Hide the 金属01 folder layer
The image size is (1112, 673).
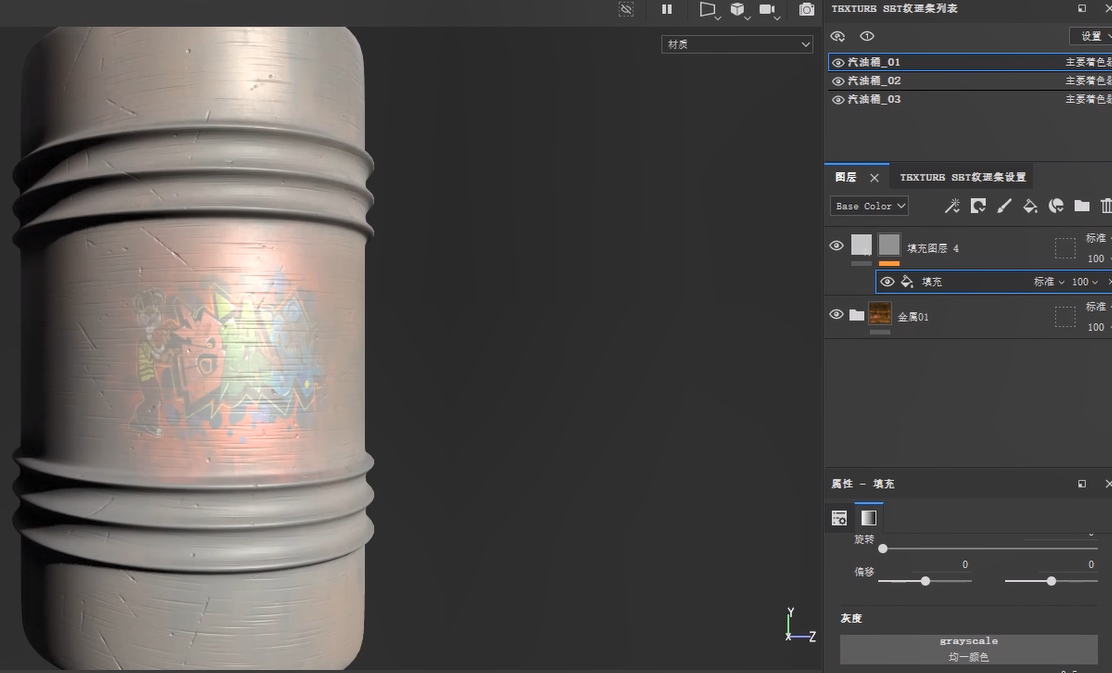click(837, 314)
